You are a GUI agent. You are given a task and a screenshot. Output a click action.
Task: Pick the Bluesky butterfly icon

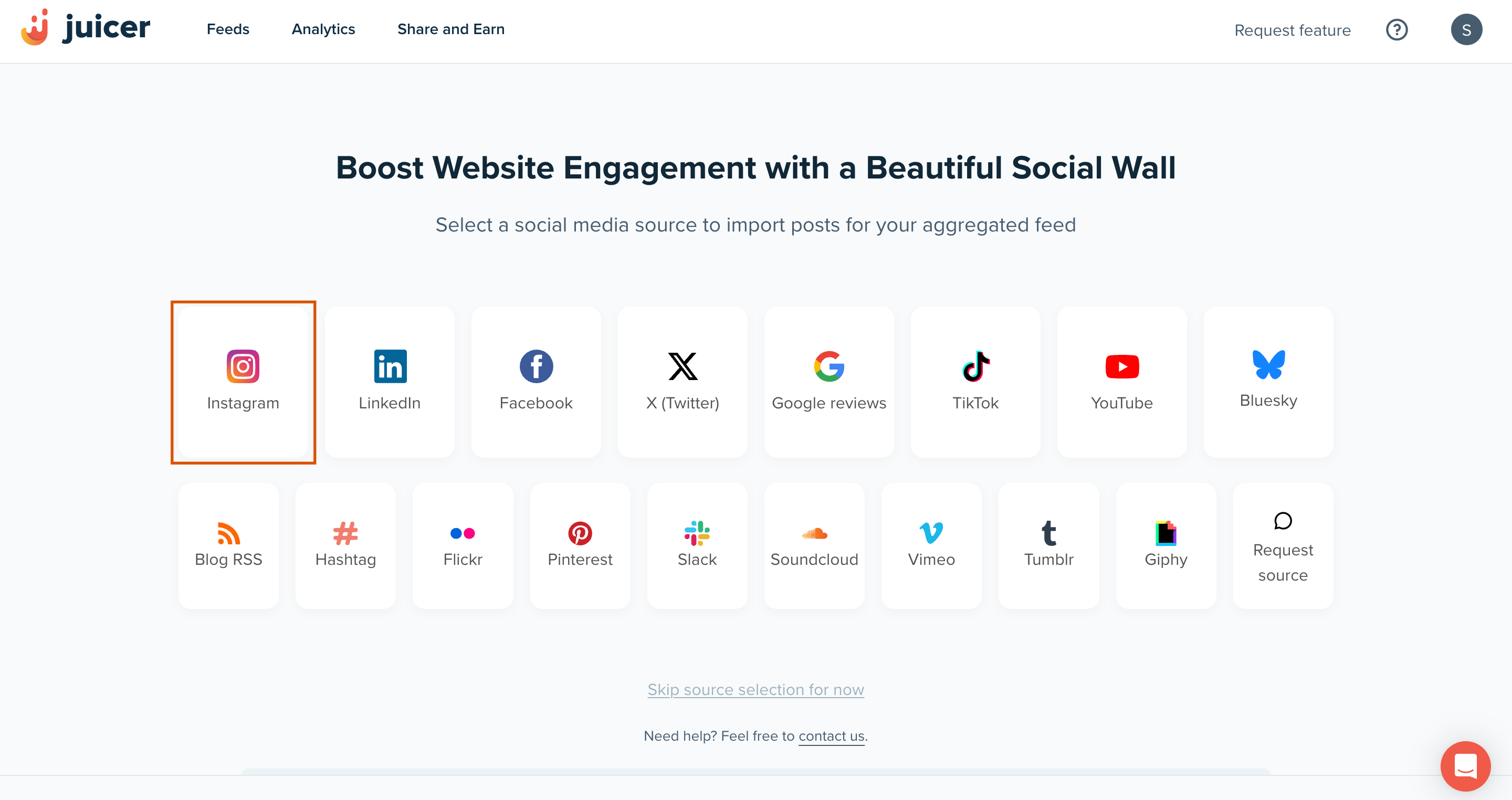1268,364
